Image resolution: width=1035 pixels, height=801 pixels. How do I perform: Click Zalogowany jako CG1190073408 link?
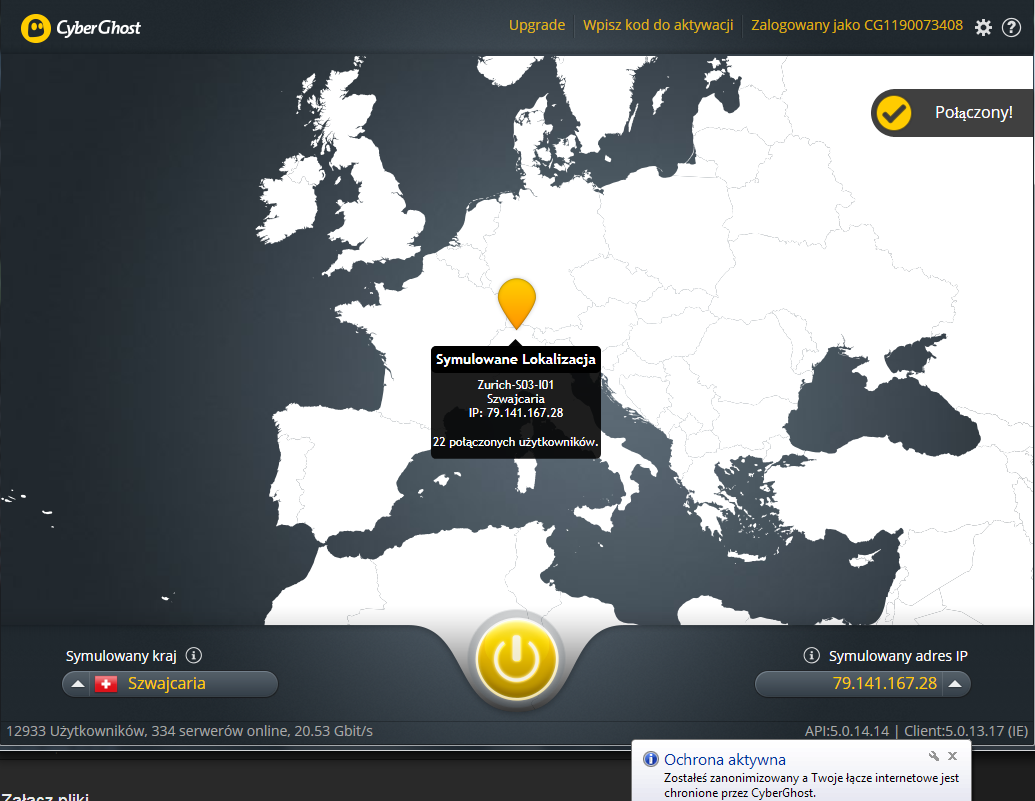857,25
